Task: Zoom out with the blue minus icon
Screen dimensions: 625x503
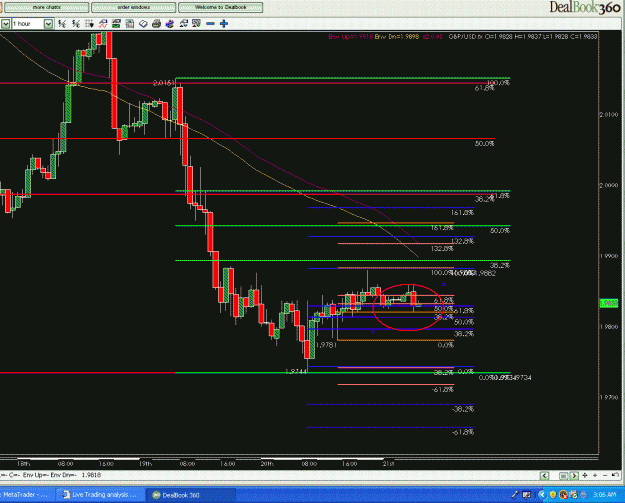Action: click(x=210, y=24)
